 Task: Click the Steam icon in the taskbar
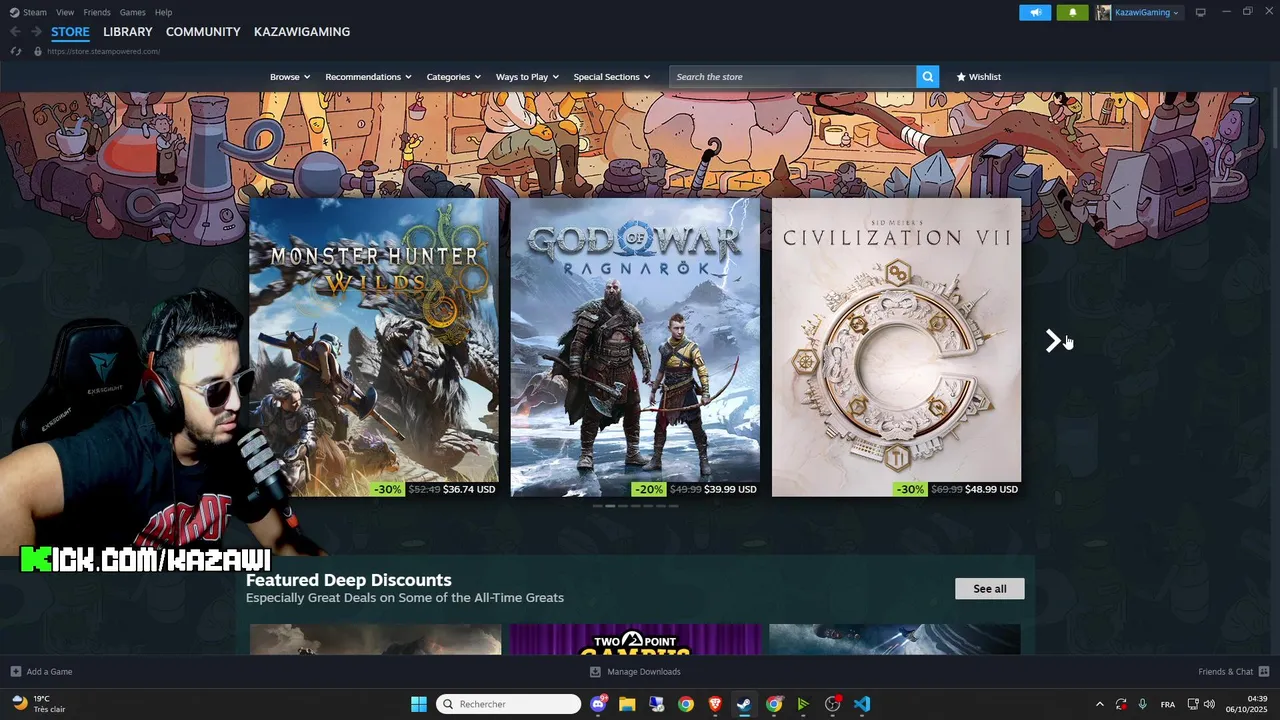744,704
